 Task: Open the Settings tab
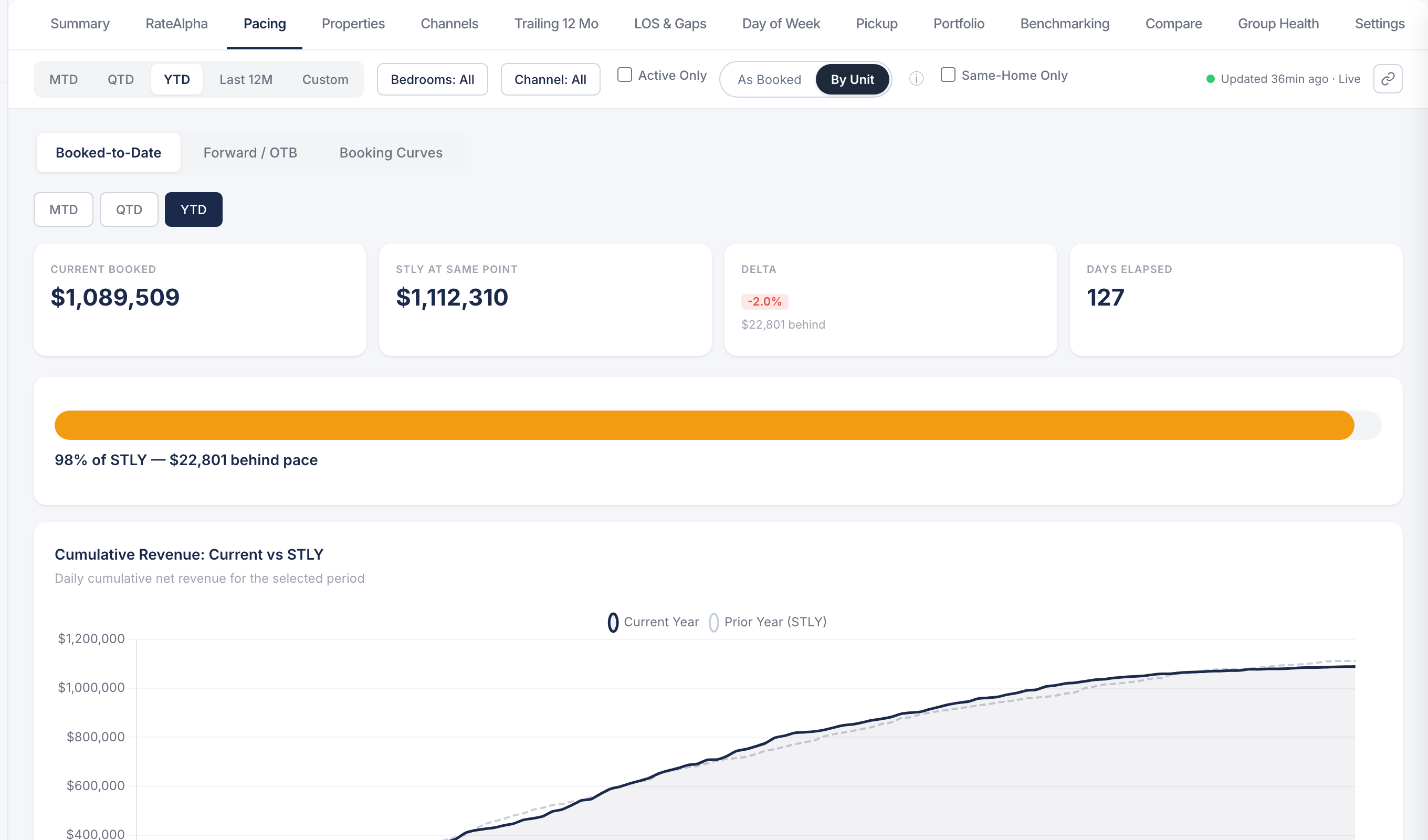coord(1379,24)
